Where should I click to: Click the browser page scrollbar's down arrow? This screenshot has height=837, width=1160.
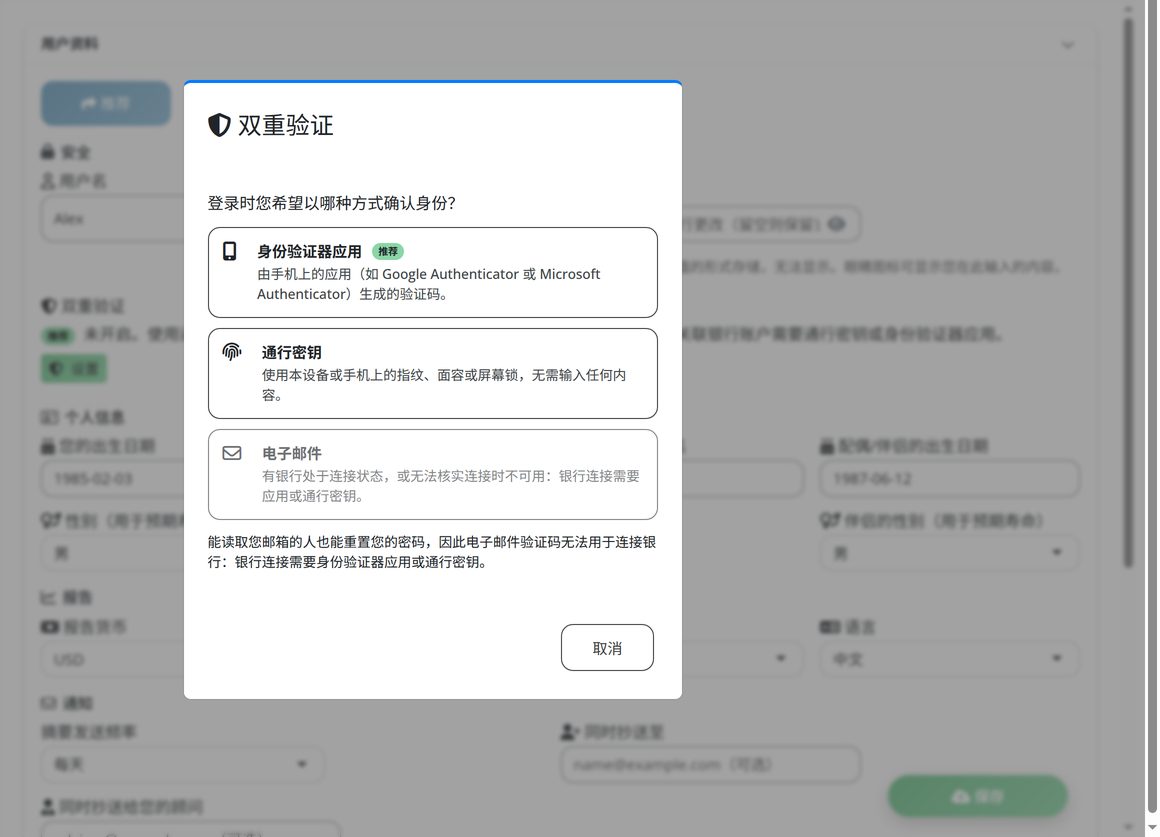[x=1152, y=827]
